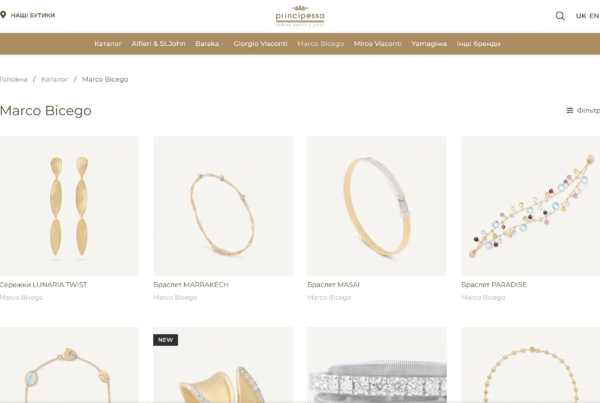Open Сережки LUNARIA TWIST earrings image
This screenshot has width=600, height=403.
[x=69, y=206]
